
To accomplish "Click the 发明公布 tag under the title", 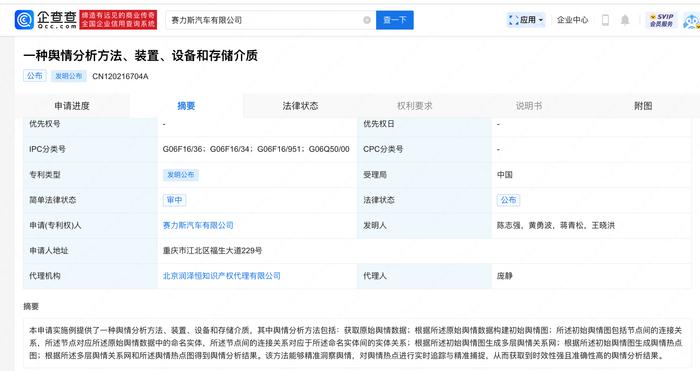I will pyautogui.click(x=68, y=76).
